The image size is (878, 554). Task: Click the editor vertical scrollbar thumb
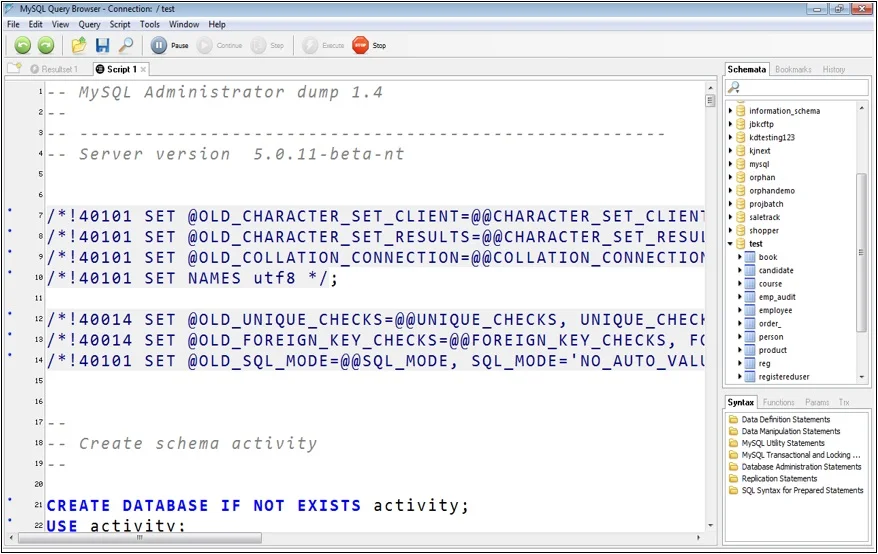[x=710, y=101]
